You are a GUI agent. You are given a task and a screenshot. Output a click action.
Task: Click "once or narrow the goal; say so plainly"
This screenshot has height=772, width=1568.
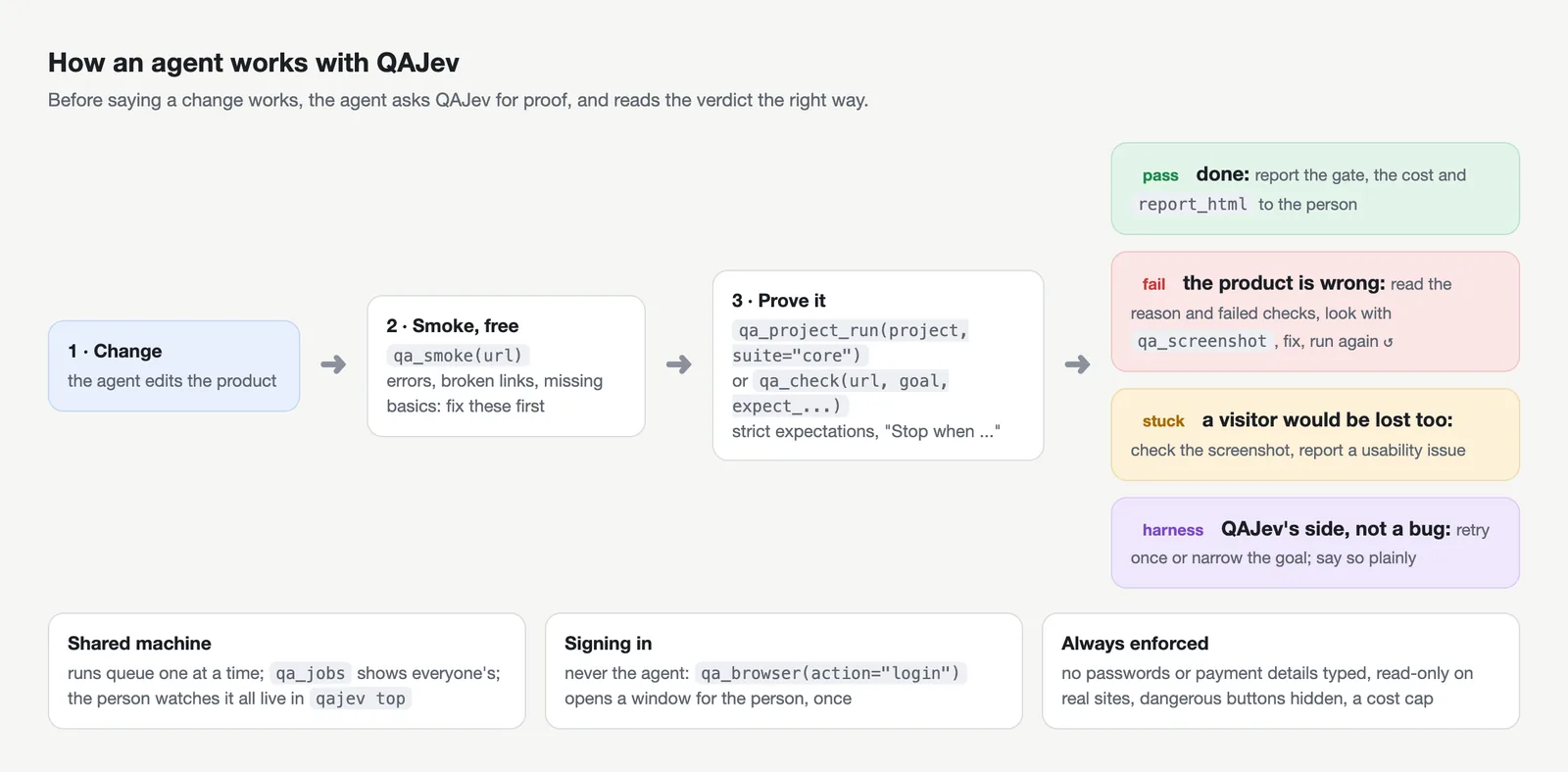(1274, 558)
